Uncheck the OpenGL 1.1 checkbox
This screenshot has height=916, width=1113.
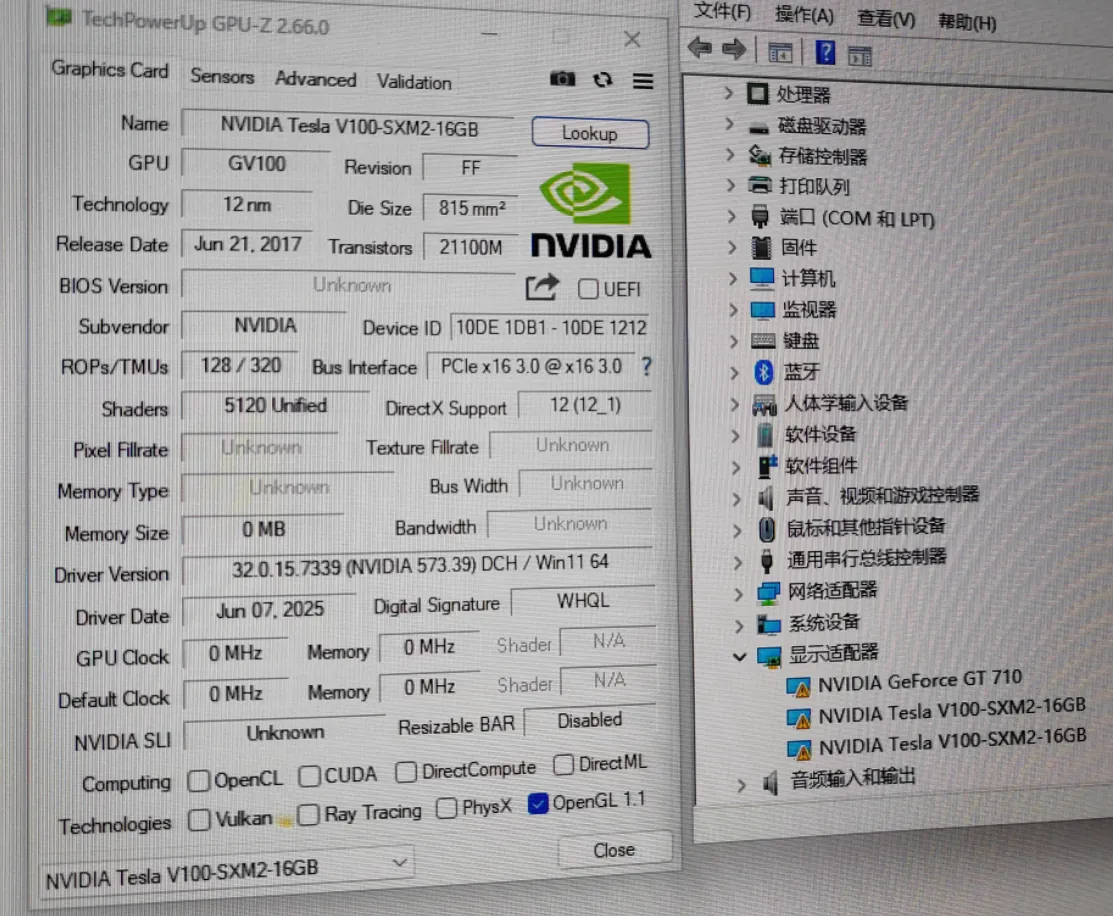(x=538, y=803)
